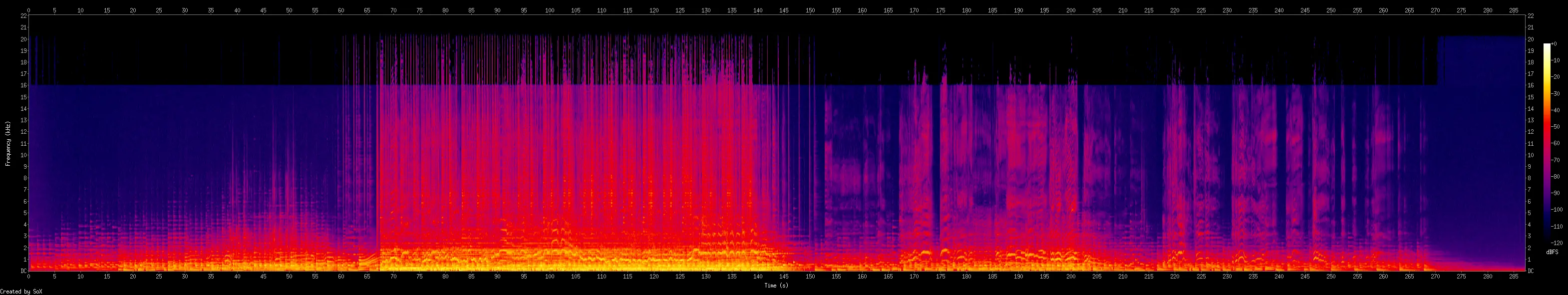Click the dBFS label under the color bar

[1552, 252]
